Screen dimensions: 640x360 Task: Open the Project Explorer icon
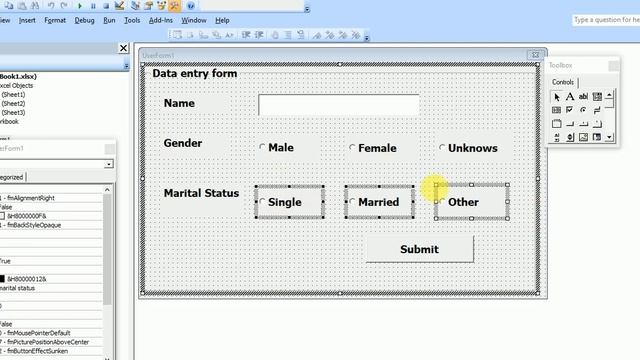[x=135, y=6]
